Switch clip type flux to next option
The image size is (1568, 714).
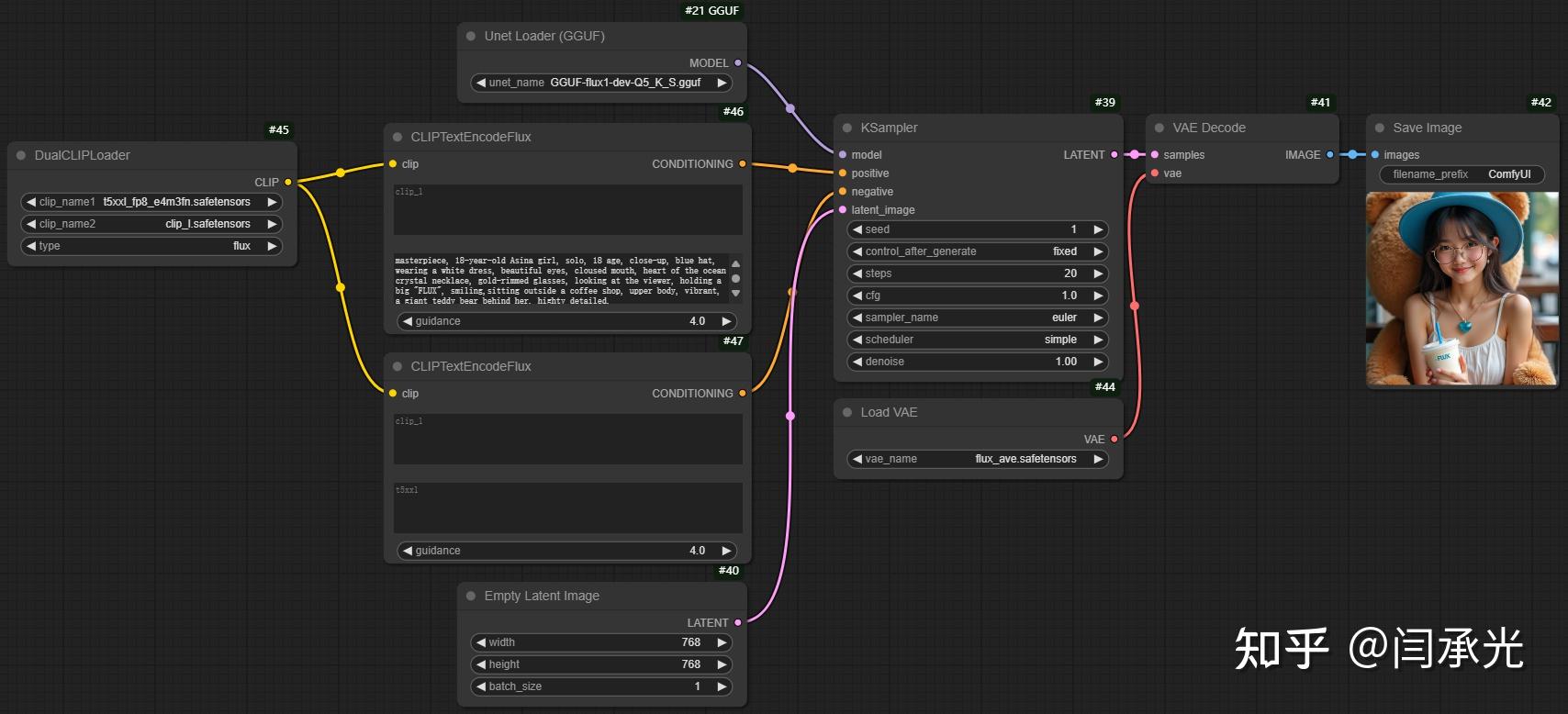pos(272,246)
